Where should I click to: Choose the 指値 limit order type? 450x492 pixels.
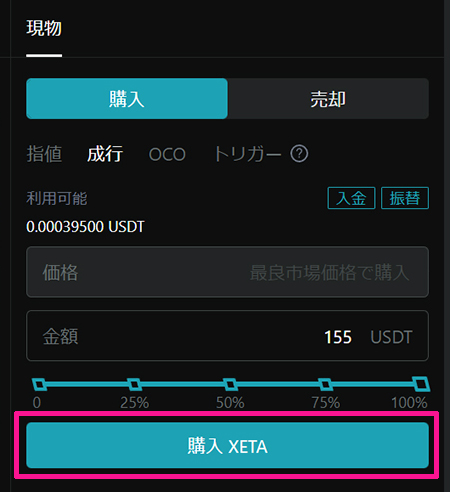tap(44, 154)
